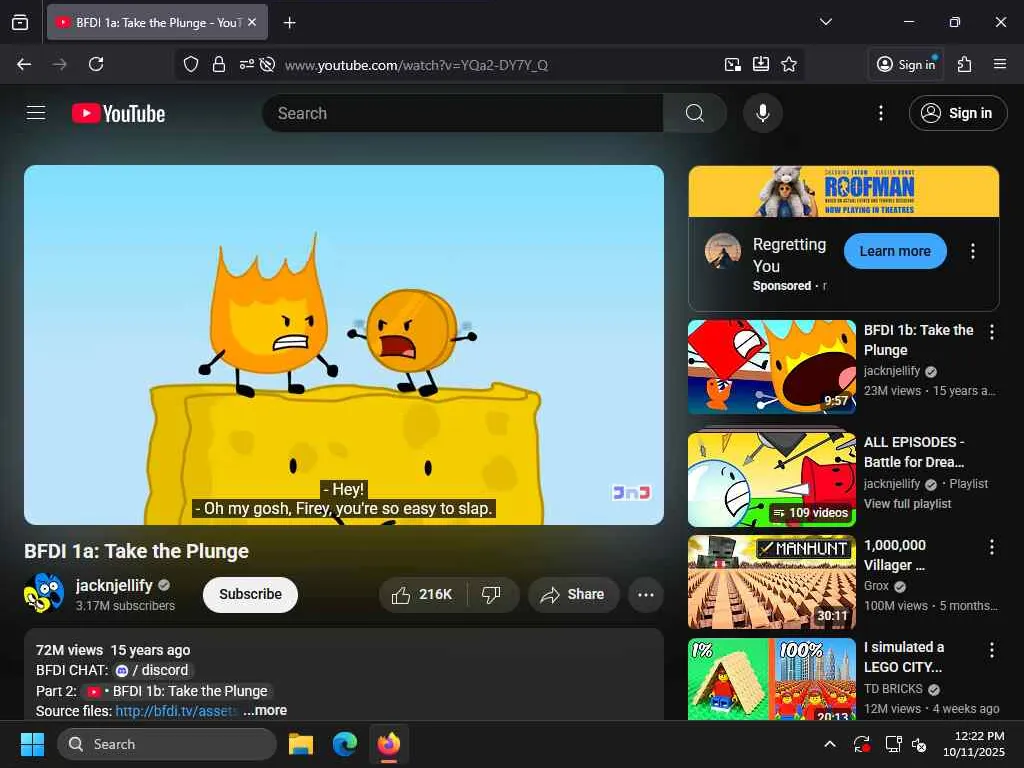The width and height of the screenshot is (1024, 768).
Task: Open jacknjellify channel name link
Action: 114,585
